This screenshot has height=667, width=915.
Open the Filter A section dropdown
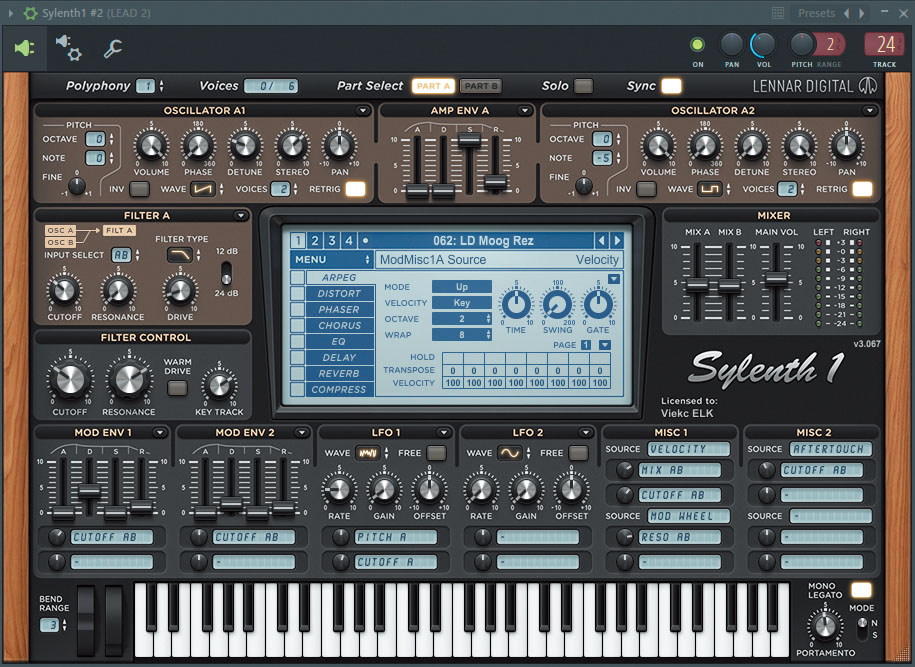240,215
